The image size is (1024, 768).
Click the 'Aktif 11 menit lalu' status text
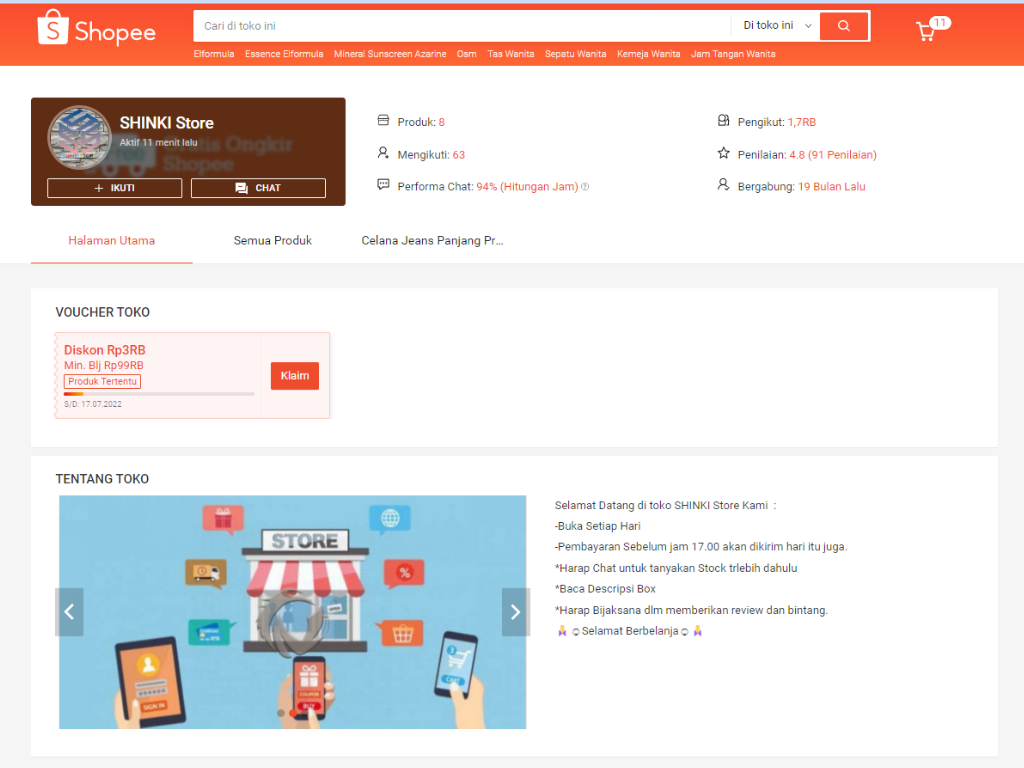coord(158,142)
